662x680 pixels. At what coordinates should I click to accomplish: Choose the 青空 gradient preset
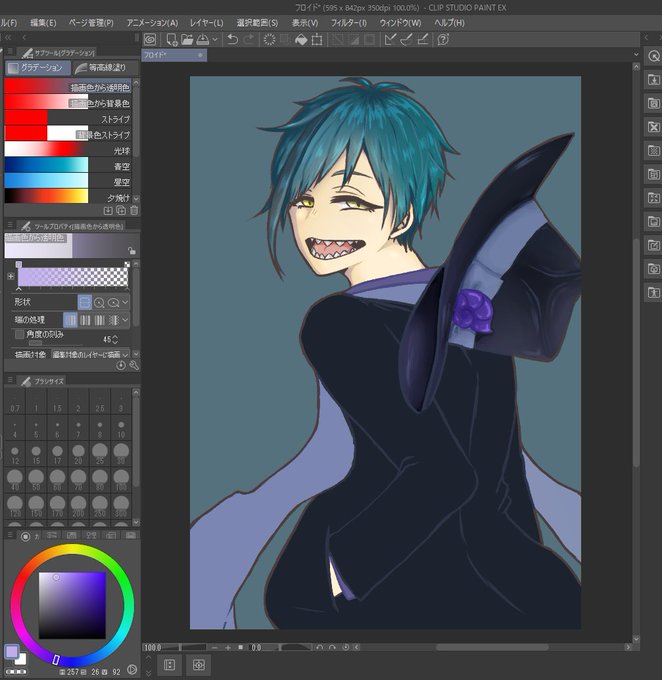67,166
